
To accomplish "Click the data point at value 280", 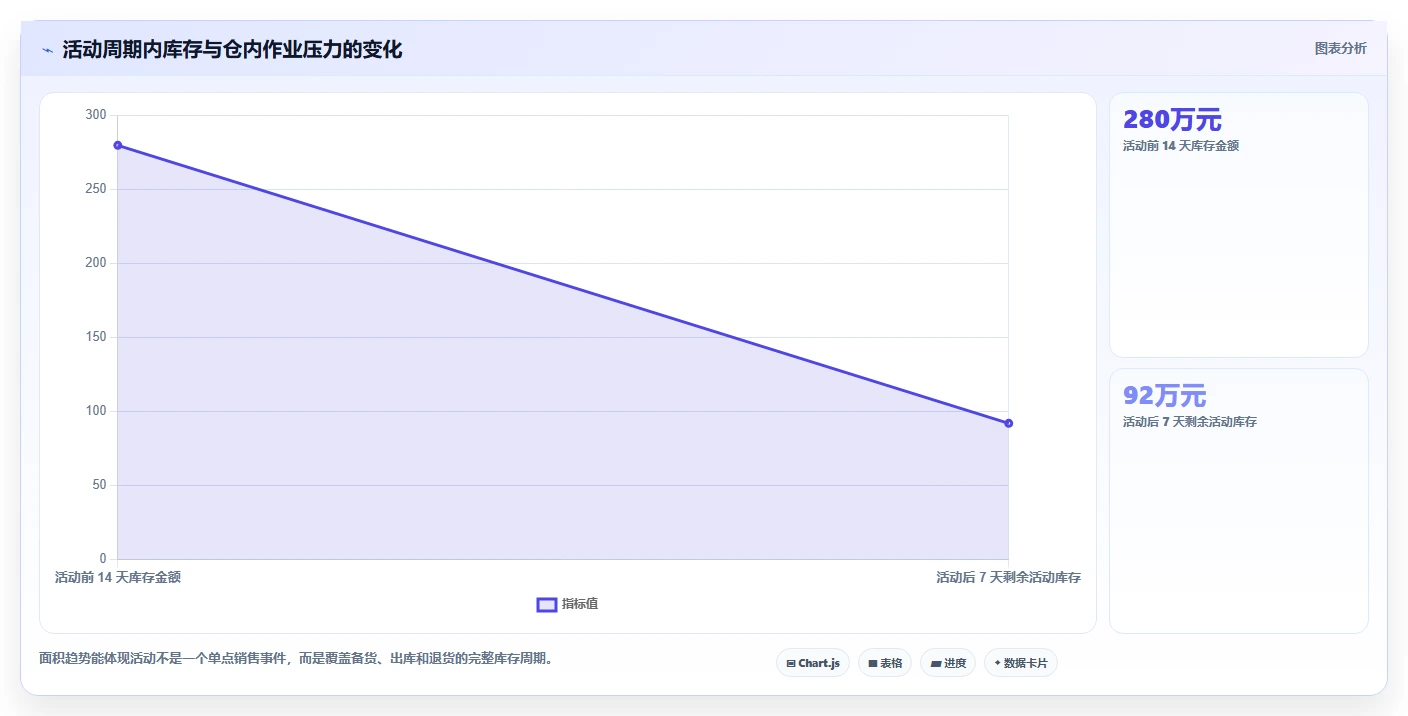I will coord(118,145).
